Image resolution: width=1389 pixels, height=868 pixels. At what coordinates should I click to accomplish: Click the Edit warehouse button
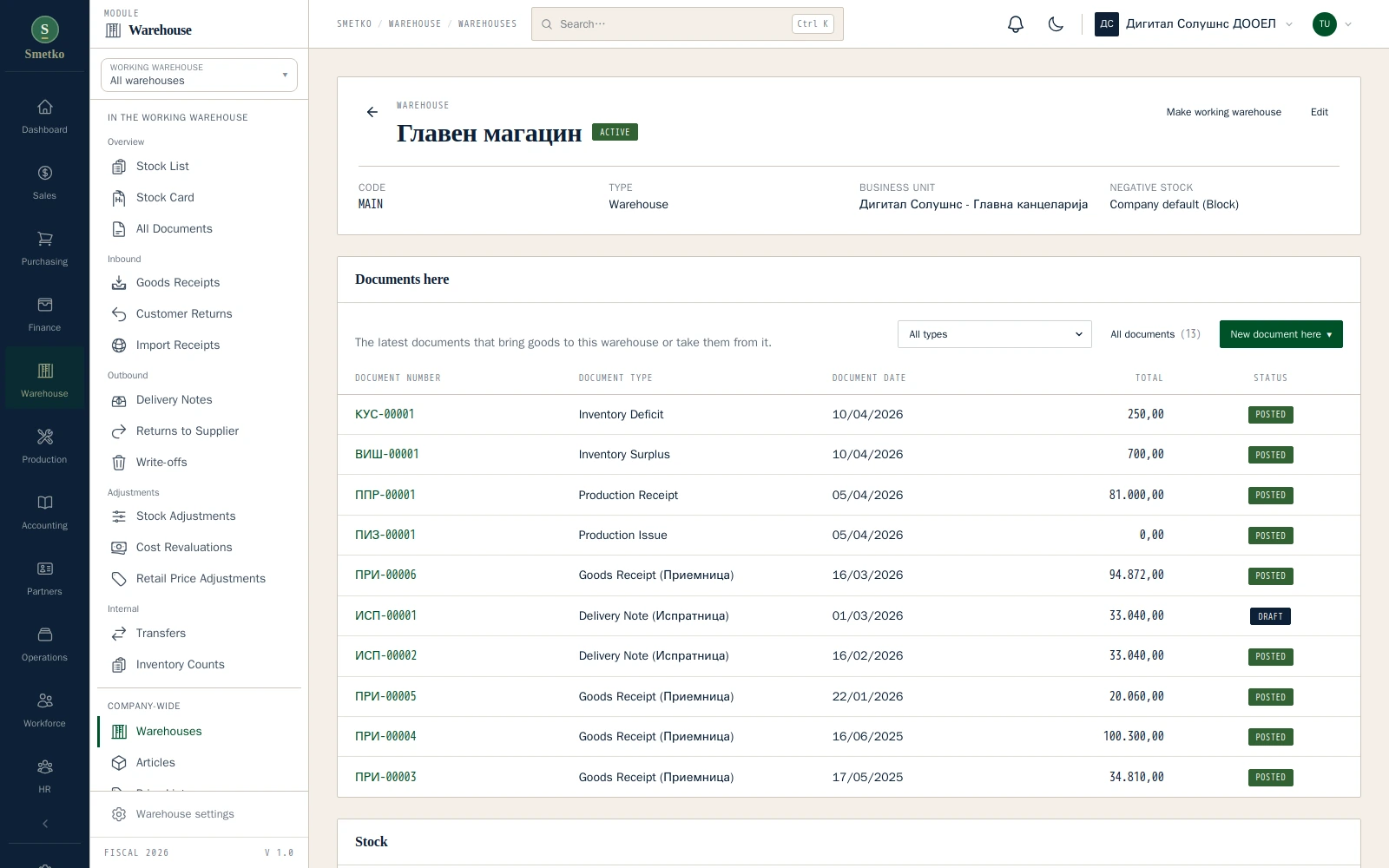(1319, 112)
